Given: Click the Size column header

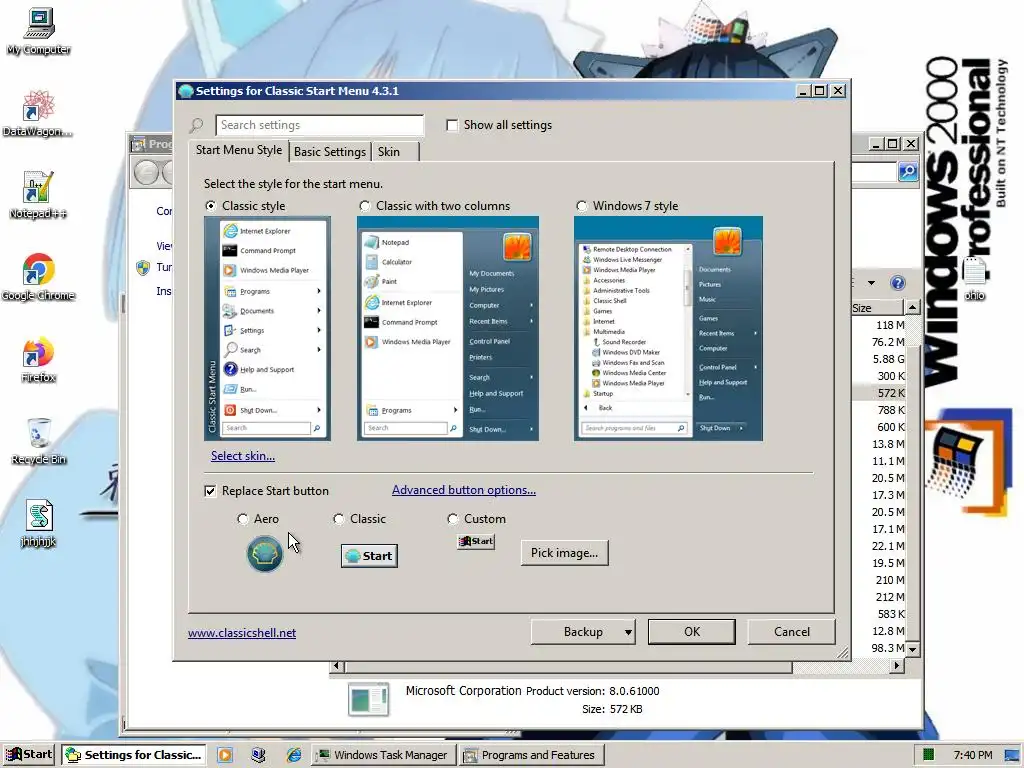Looking at the screenshot, I should pyautogui.click(x=878, y=308).
